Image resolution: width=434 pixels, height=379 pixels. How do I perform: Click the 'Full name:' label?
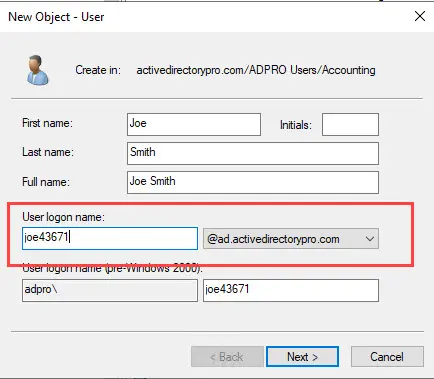(46, 182)
